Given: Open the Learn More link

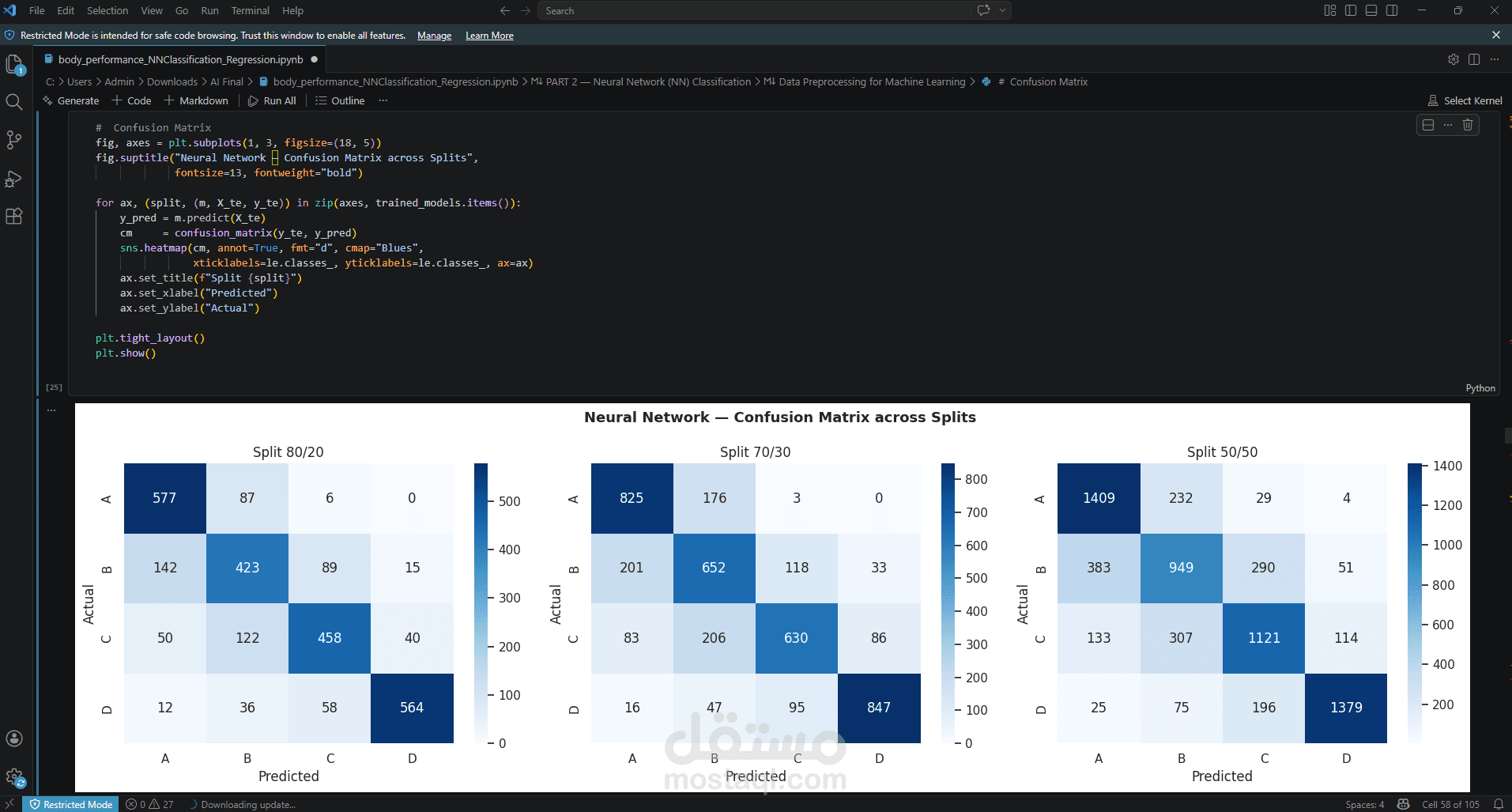Looking at the screenshot, I should 489,36.
